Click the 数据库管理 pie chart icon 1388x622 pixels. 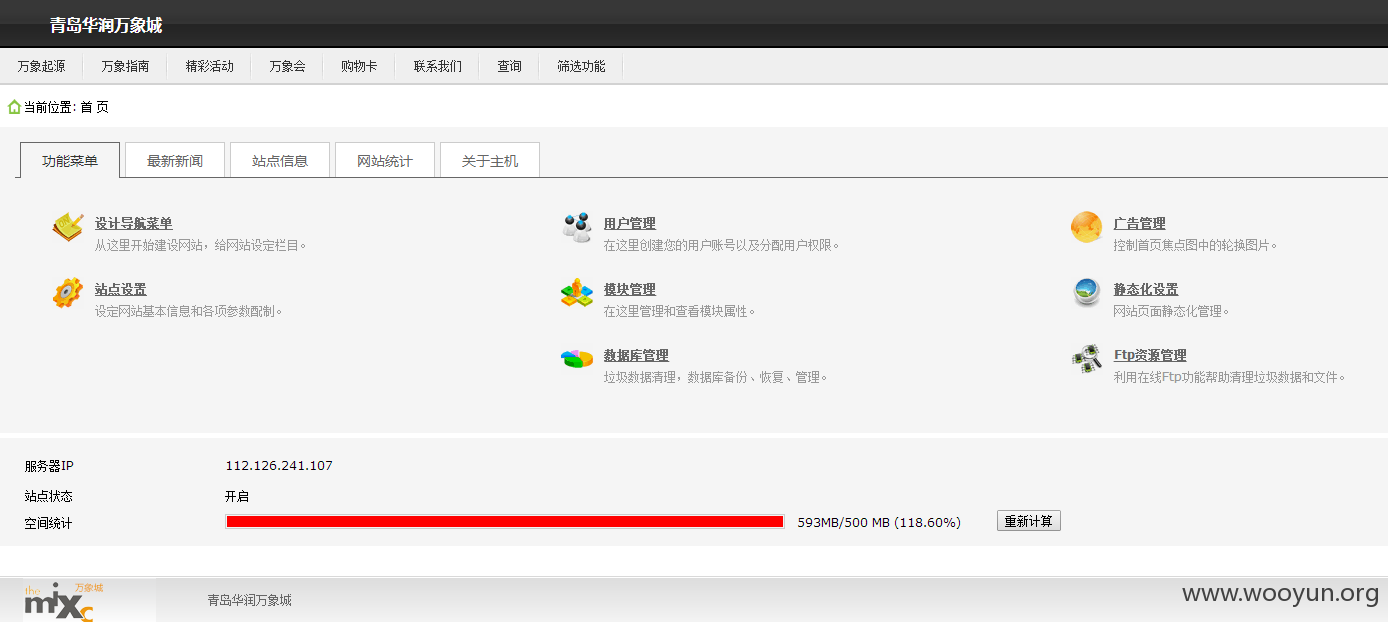(x=576, y=359)
